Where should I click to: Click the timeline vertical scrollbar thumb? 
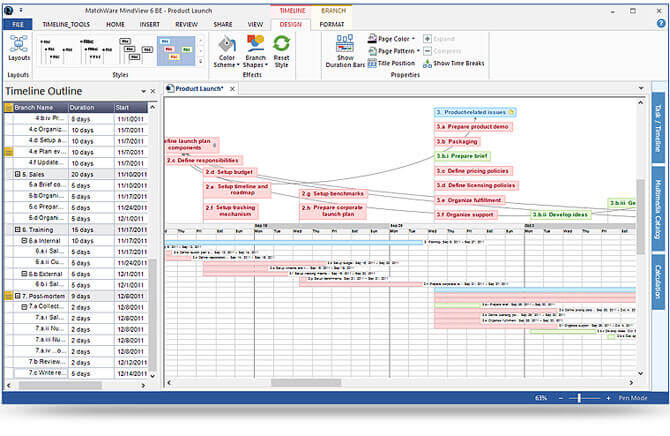pyautogui.click(x=641, y=216)
